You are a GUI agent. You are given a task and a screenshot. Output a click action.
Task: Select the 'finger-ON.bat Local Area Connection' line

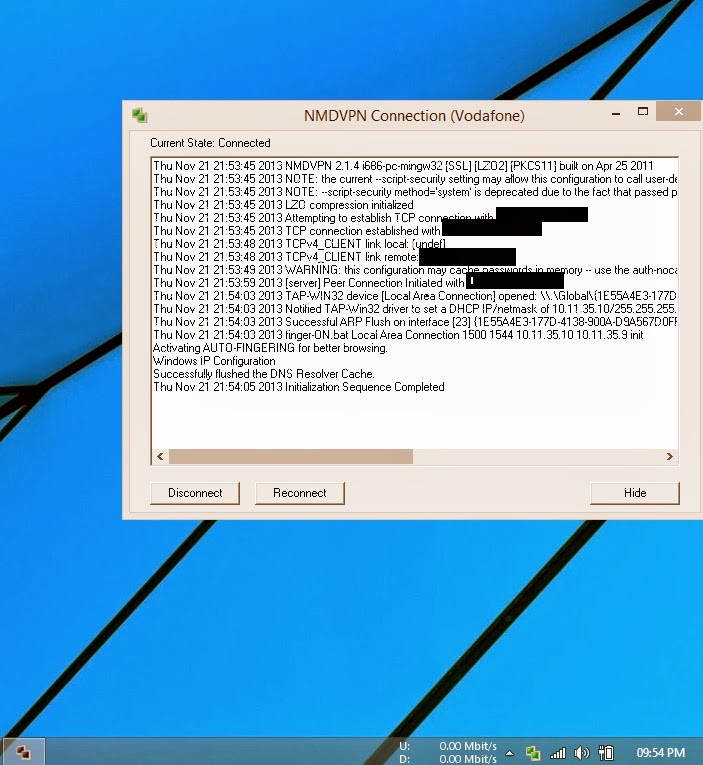coord(398,335)
